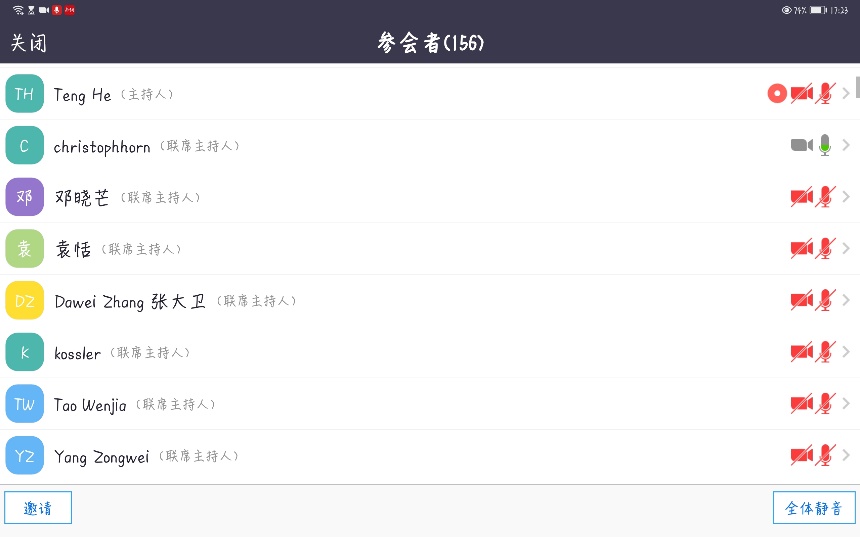The height and width of the screenshot is (537, 860).
Task: Toggle 邓晓芒's muted microphone
Action: tap(825, 197)
